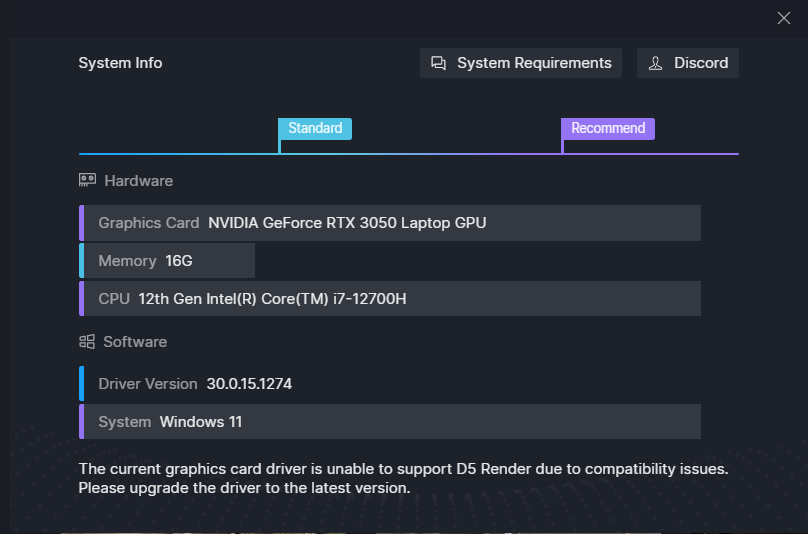Click the Software section heading

coord(135,342)
